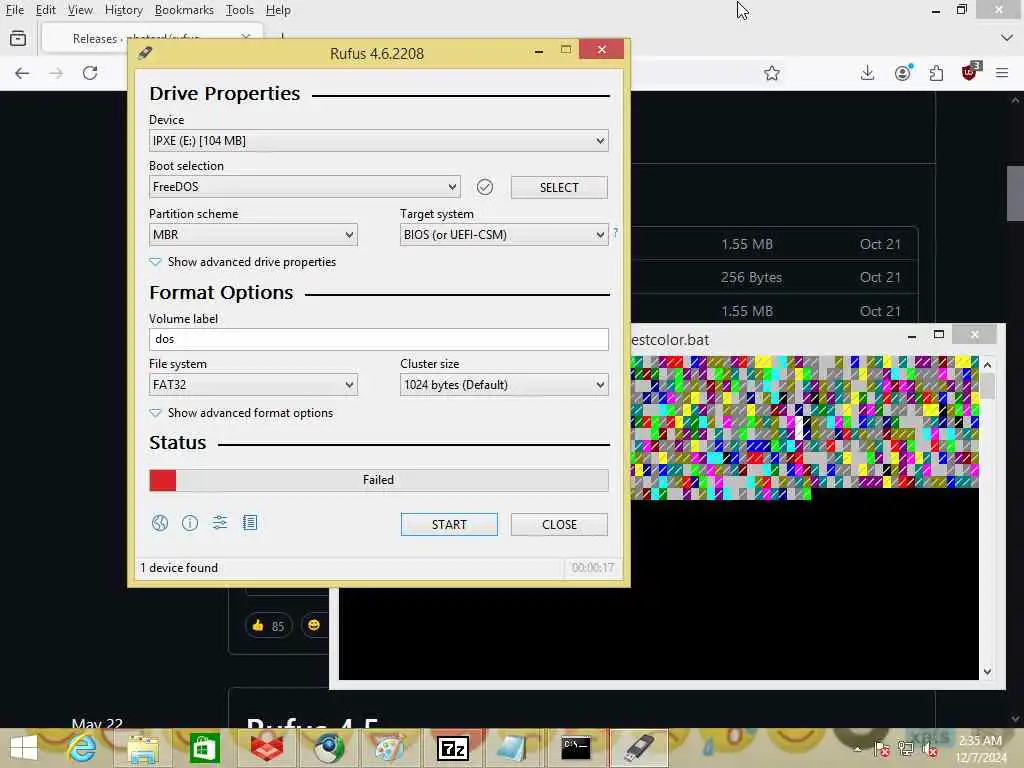Switch to Rufus USB taskbar icon
1024x768 pixels.
(638, 748)
